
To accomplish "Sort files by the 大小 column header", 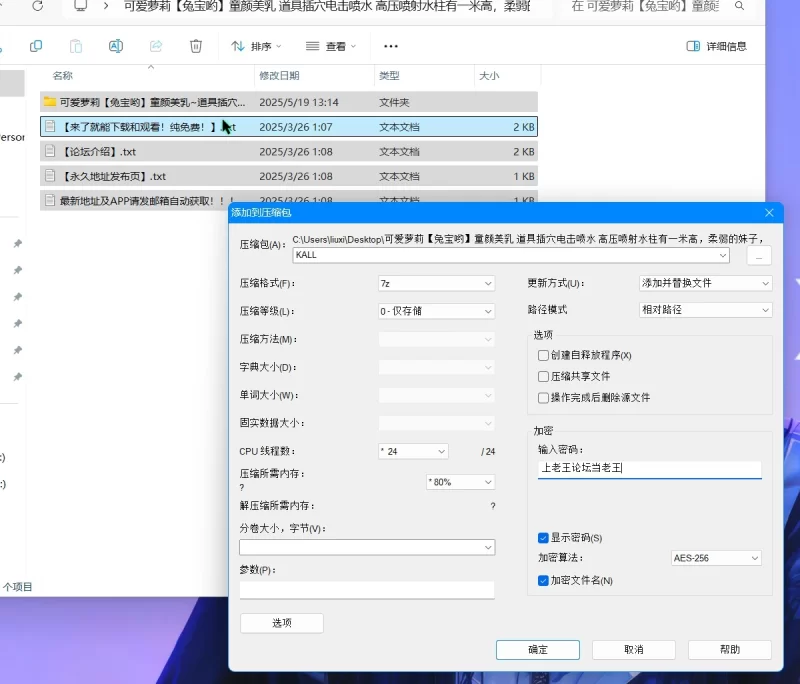I will tap(489, 75).
